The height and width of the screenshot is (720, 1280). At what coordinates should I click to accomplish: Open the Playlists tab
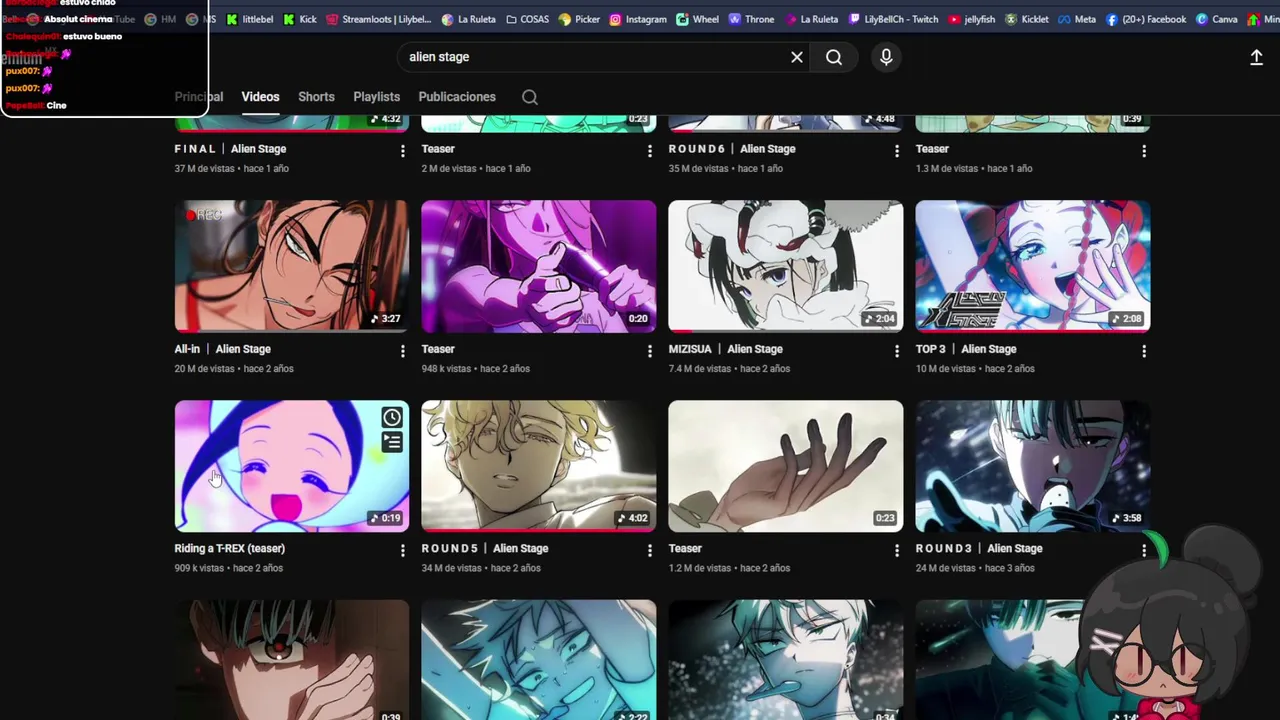pos(376,97)
